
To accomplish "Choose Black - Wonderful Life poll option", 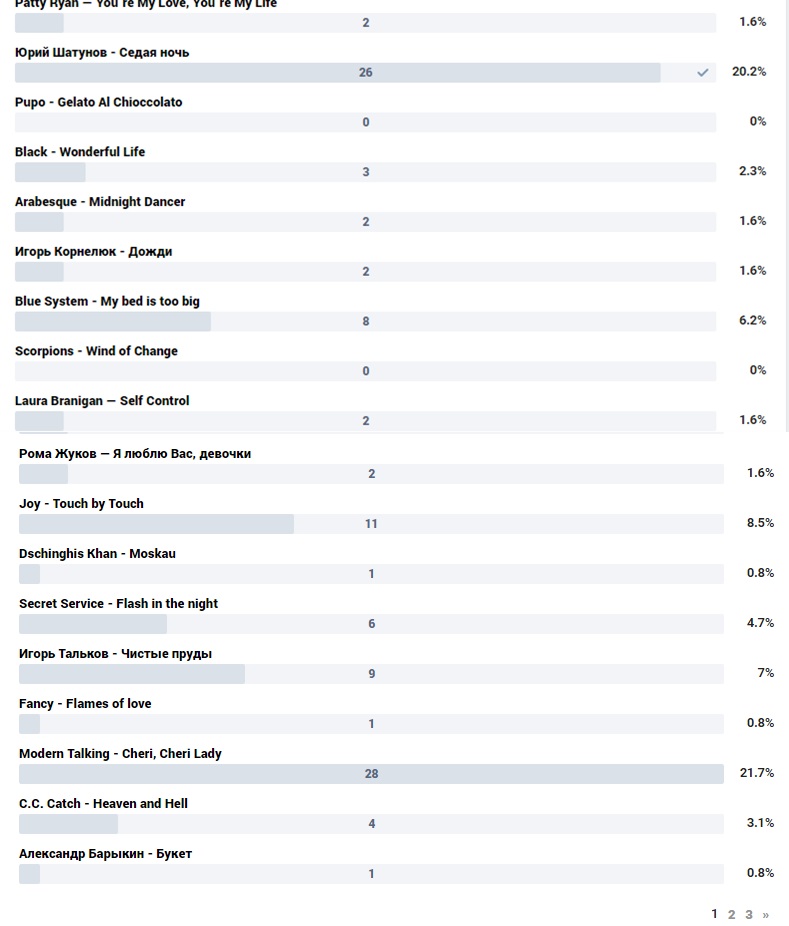I will click(80, 152).
